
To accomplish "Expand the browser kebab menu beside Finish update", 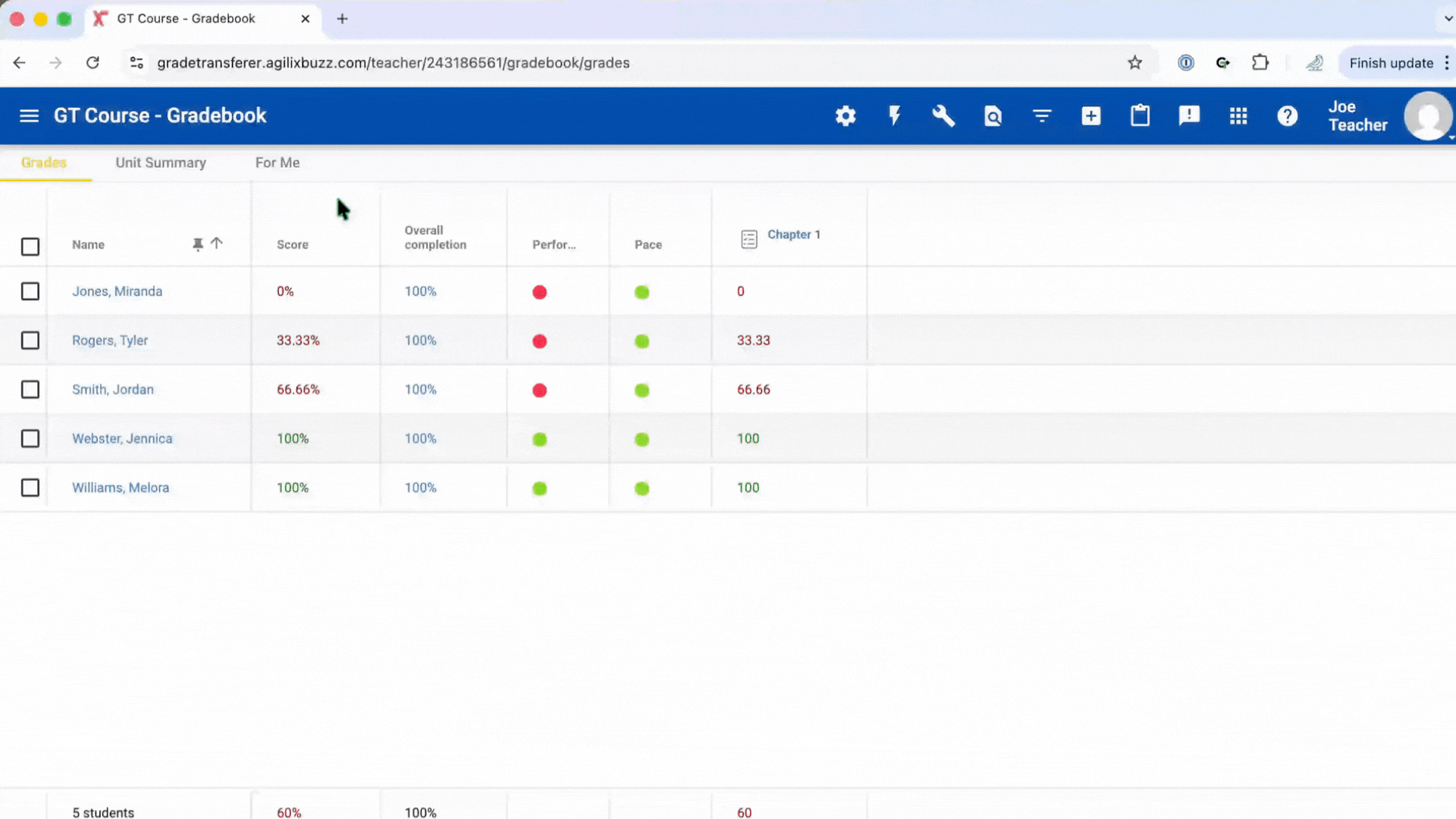I will pos(1447,63).
